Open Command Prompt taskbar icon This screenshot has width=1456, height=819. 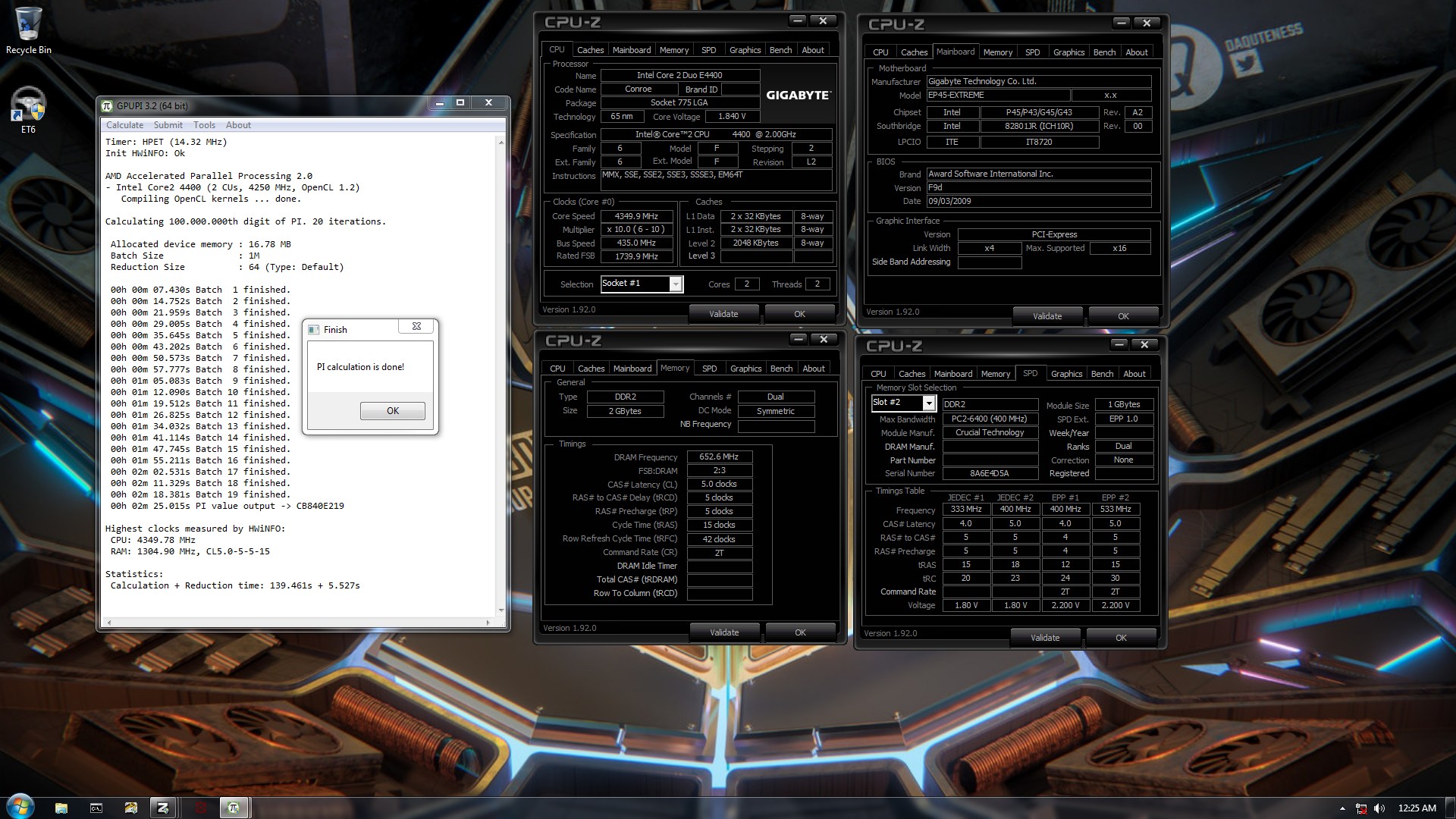pyautogui.click(x=96, y=808)
